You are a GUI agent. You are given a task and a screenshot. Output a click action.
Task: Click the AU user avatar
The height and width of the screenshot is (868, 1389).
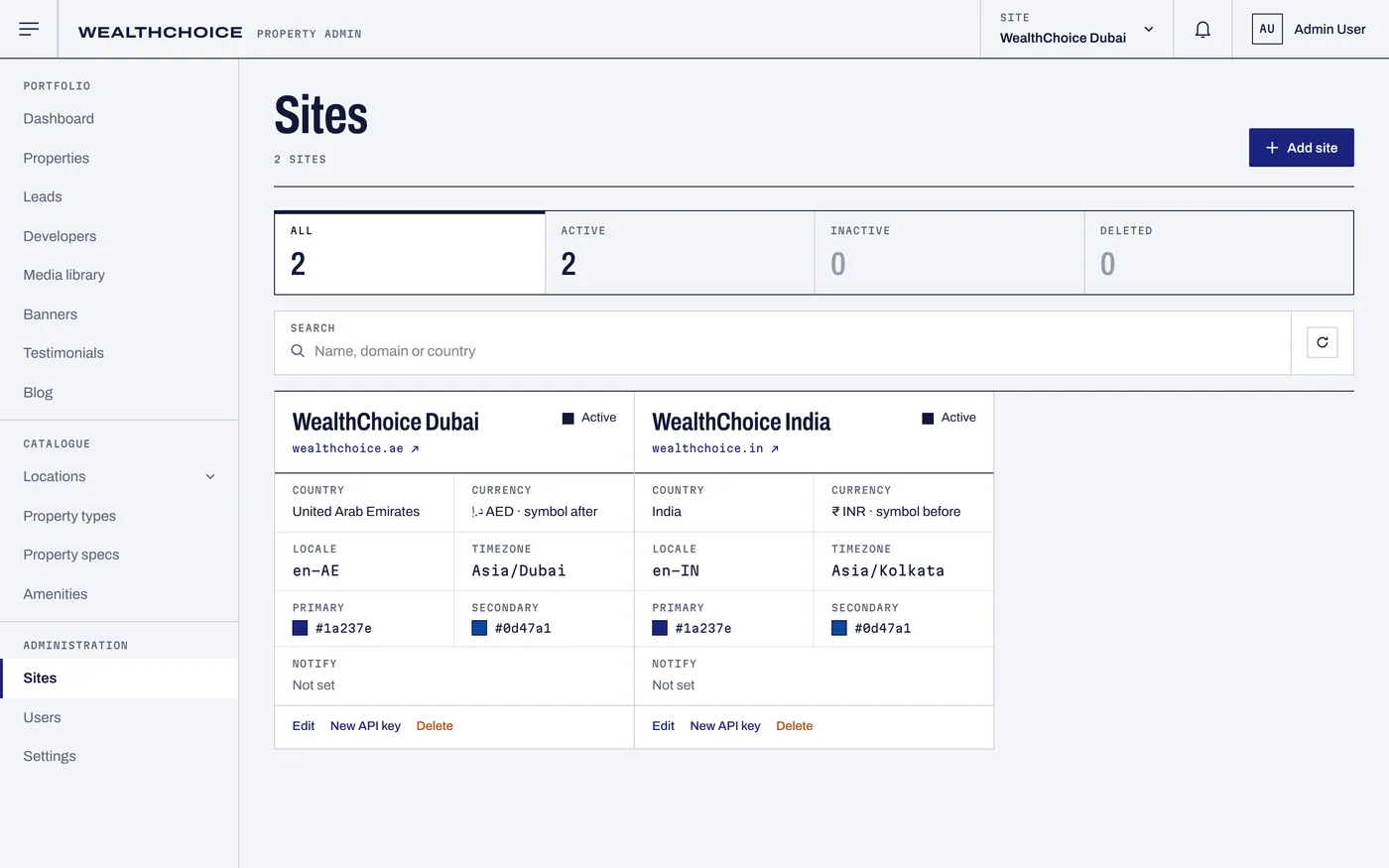(1267, 29)
